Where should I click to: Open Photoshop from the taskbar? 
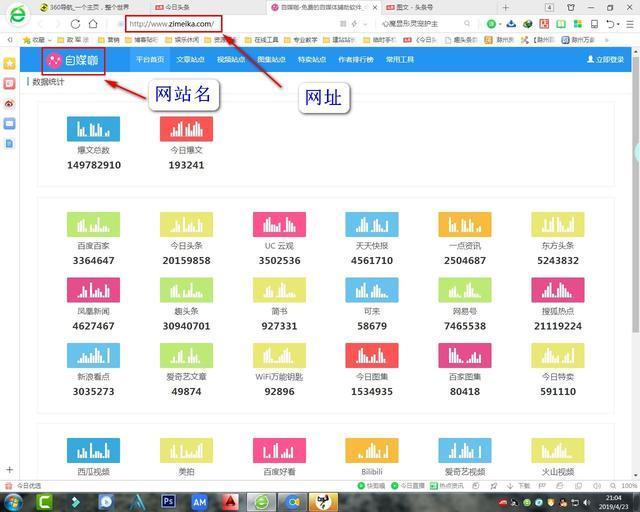169,501
